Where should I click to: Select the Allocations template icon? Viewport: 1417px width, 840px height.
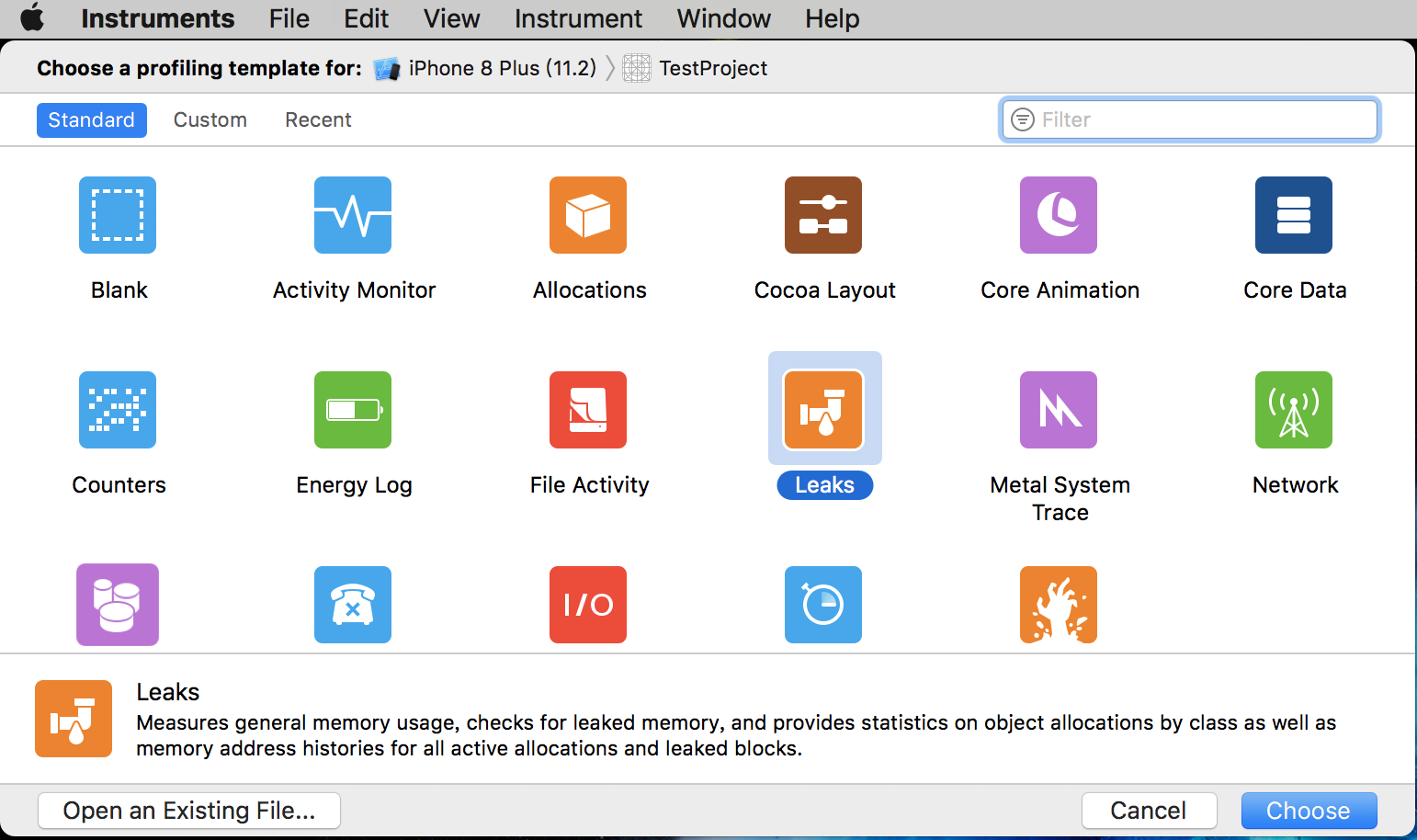[588, 215]
